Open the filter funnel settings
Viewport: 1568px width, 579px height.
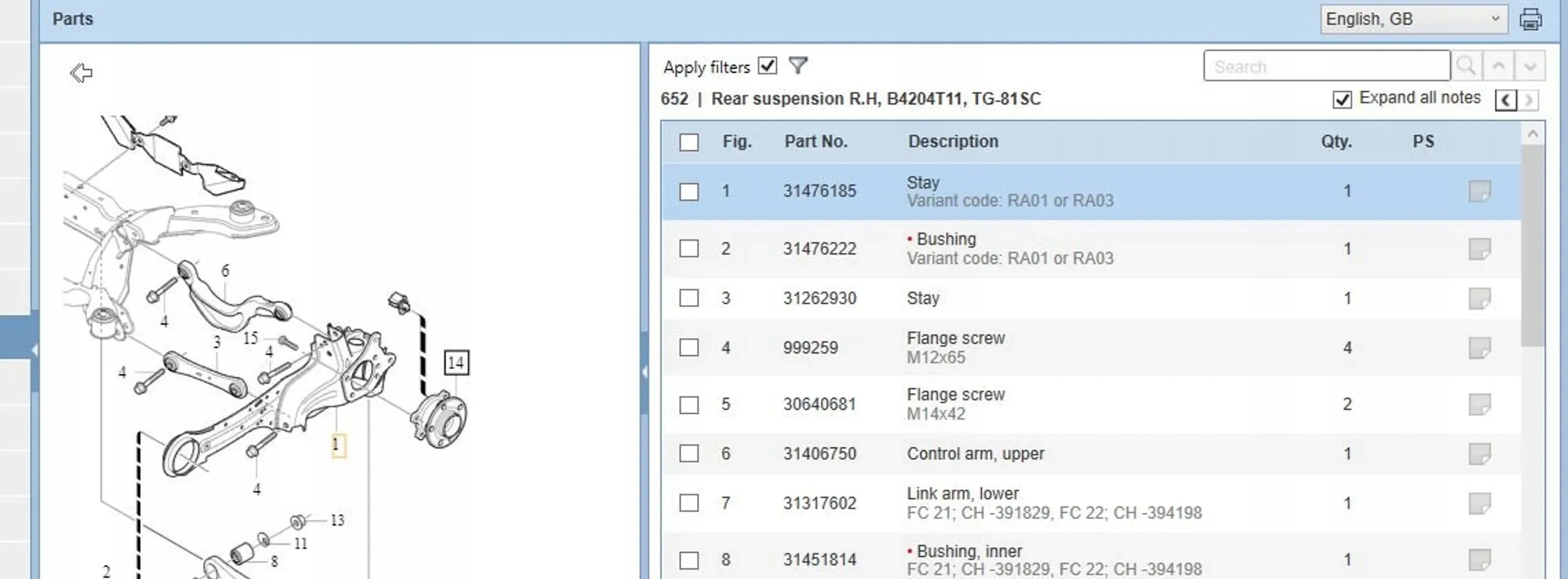pos(798,65)
